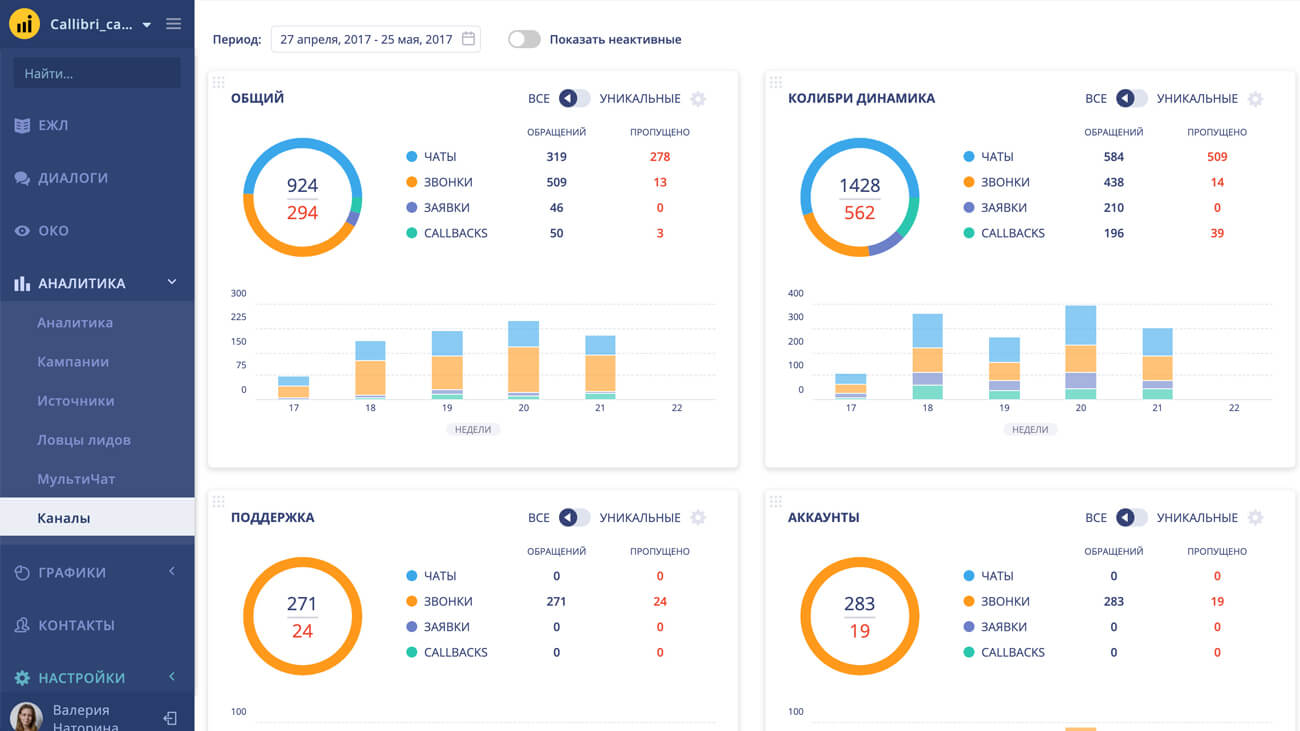
Task: Click the hamburger menu icon in sidebar
Action: [174, 24]
